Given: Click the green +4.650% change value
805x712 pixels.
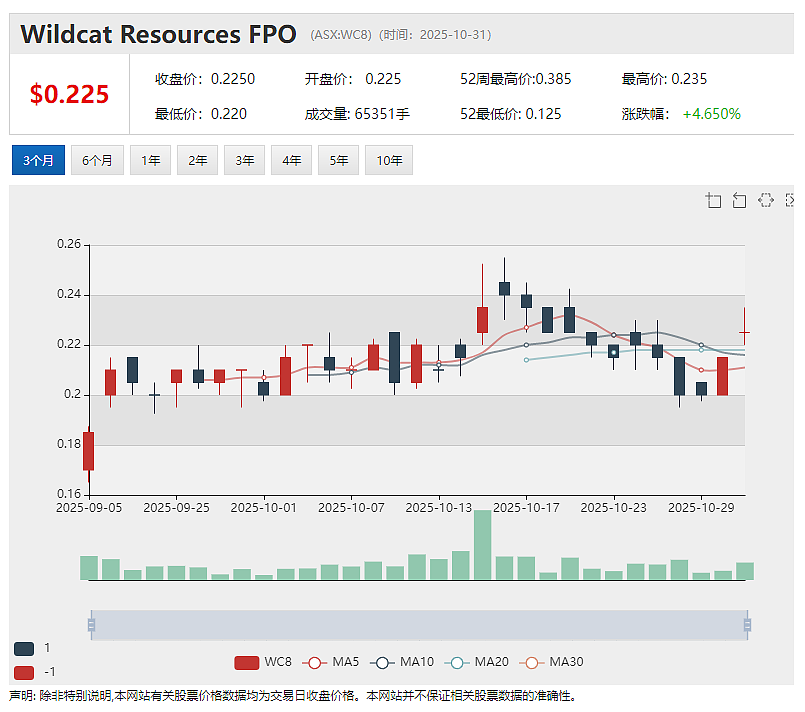Looking at the screenshot, I should (x=712, y=114).
